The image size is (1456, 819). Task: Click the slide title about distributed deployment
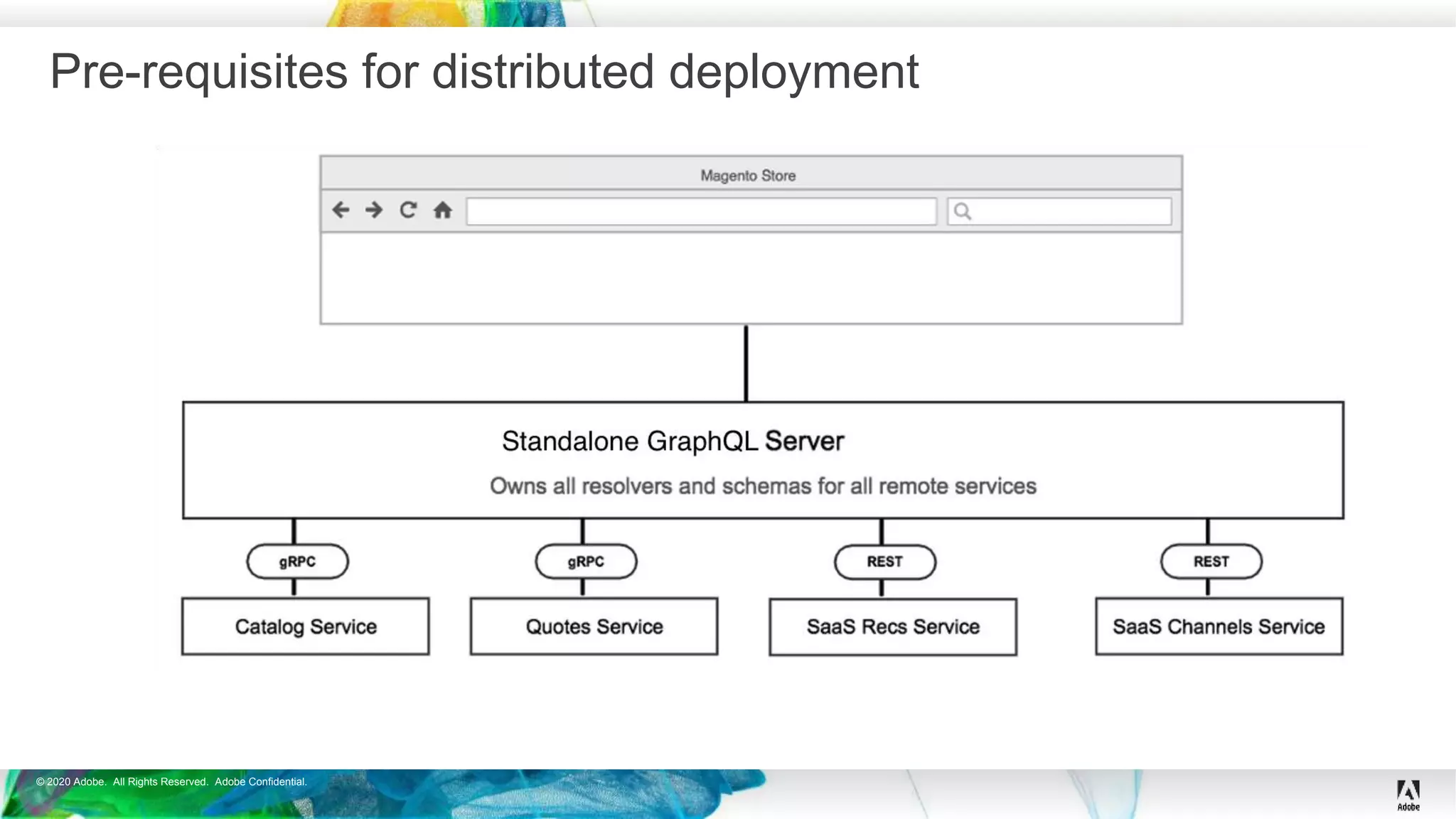coord(484,72)
